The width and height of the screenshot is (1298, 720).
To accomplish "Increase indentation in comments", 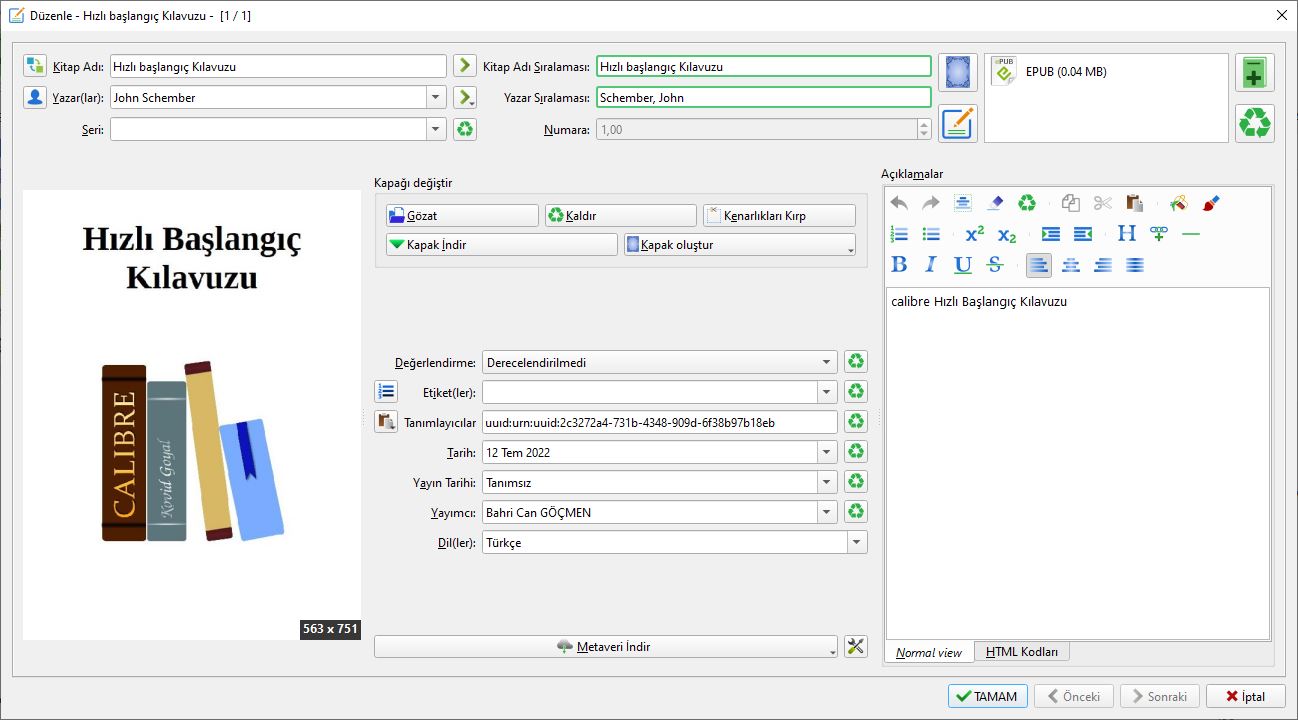I will (1050, 234).
